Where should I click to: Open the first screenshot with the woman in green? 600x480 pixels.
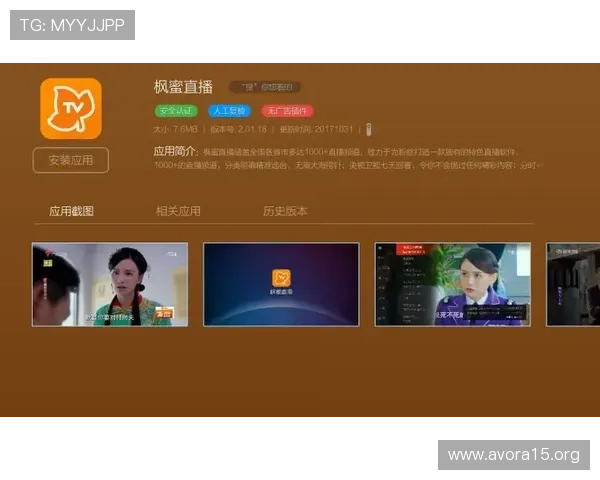click(x=110, y=284)
